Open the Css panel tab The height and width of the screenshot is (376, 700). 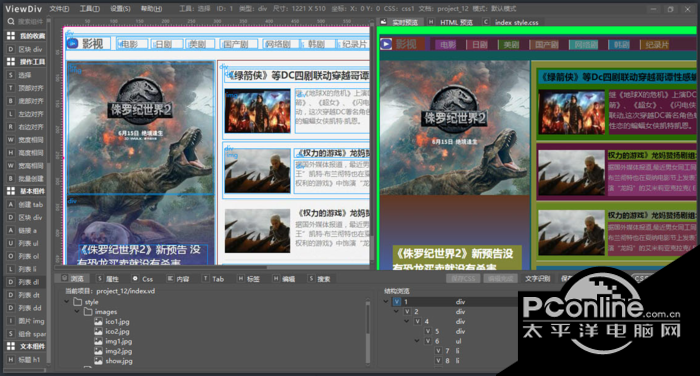(x=143, y=279)
